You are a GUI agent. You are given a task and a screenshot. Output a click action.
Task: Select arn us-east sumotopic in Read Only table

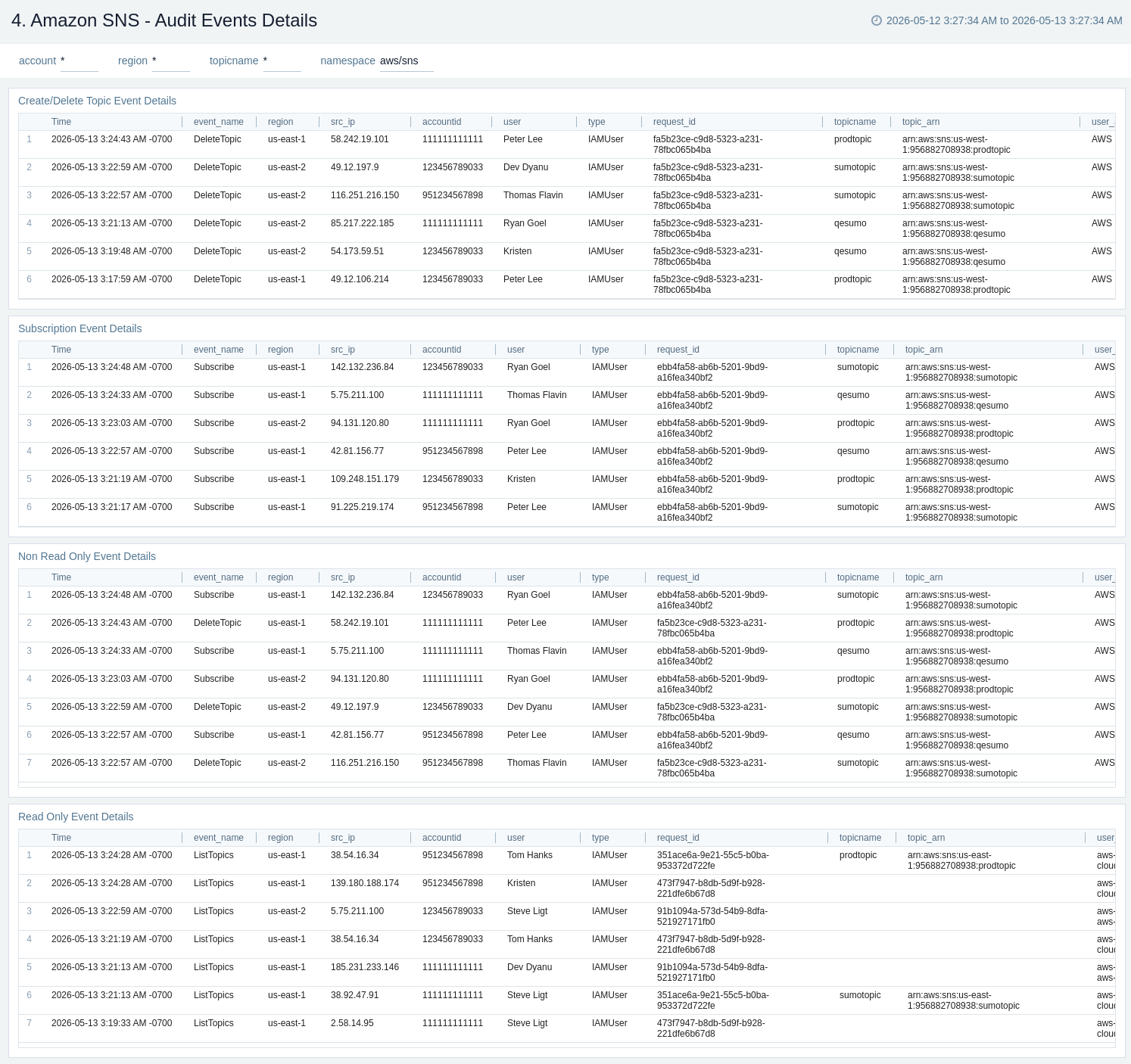point(964,1000)
